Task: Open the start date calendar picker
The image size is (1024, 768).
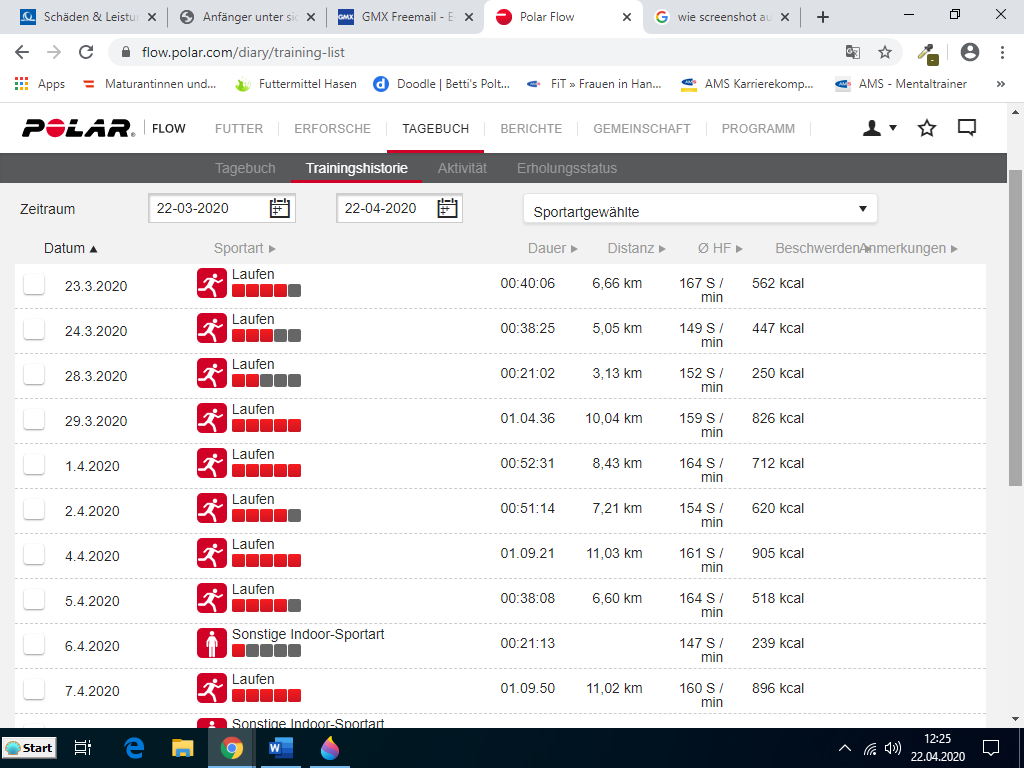Action: (280, 208)
